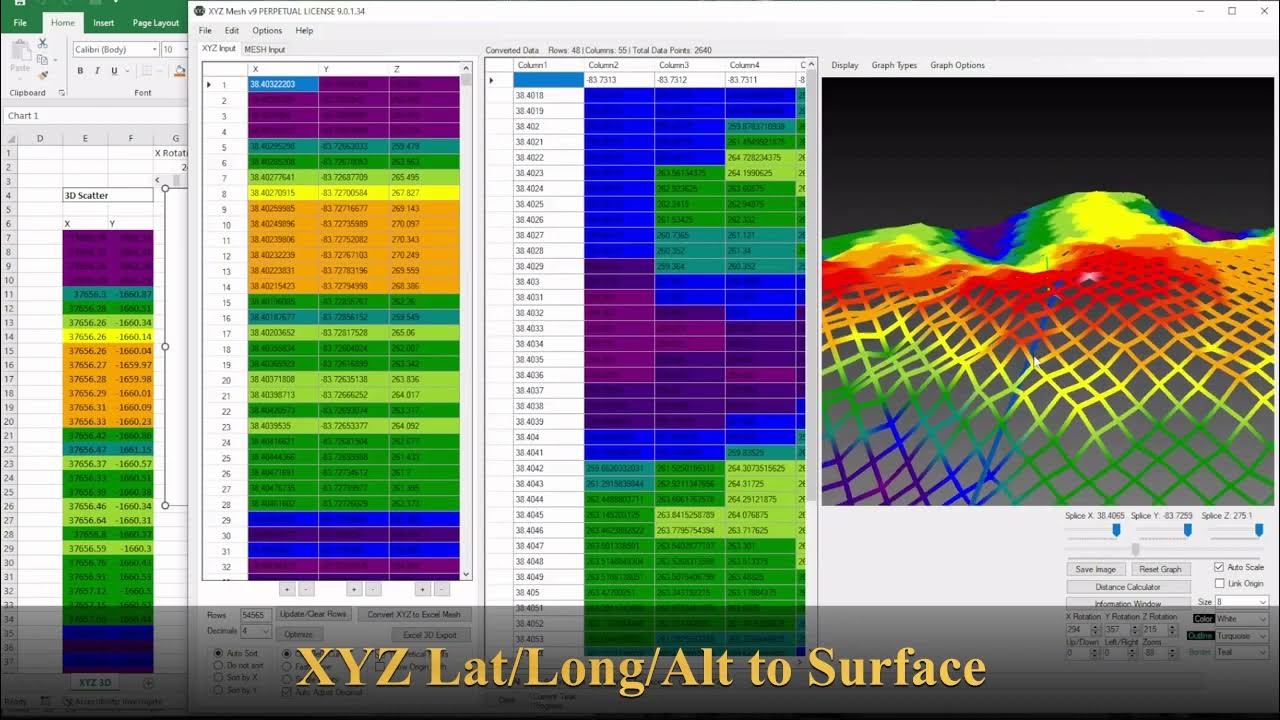
Task: Open the Calibri (Body) font dropdown in Excel
Action: (x=153, y=49)
